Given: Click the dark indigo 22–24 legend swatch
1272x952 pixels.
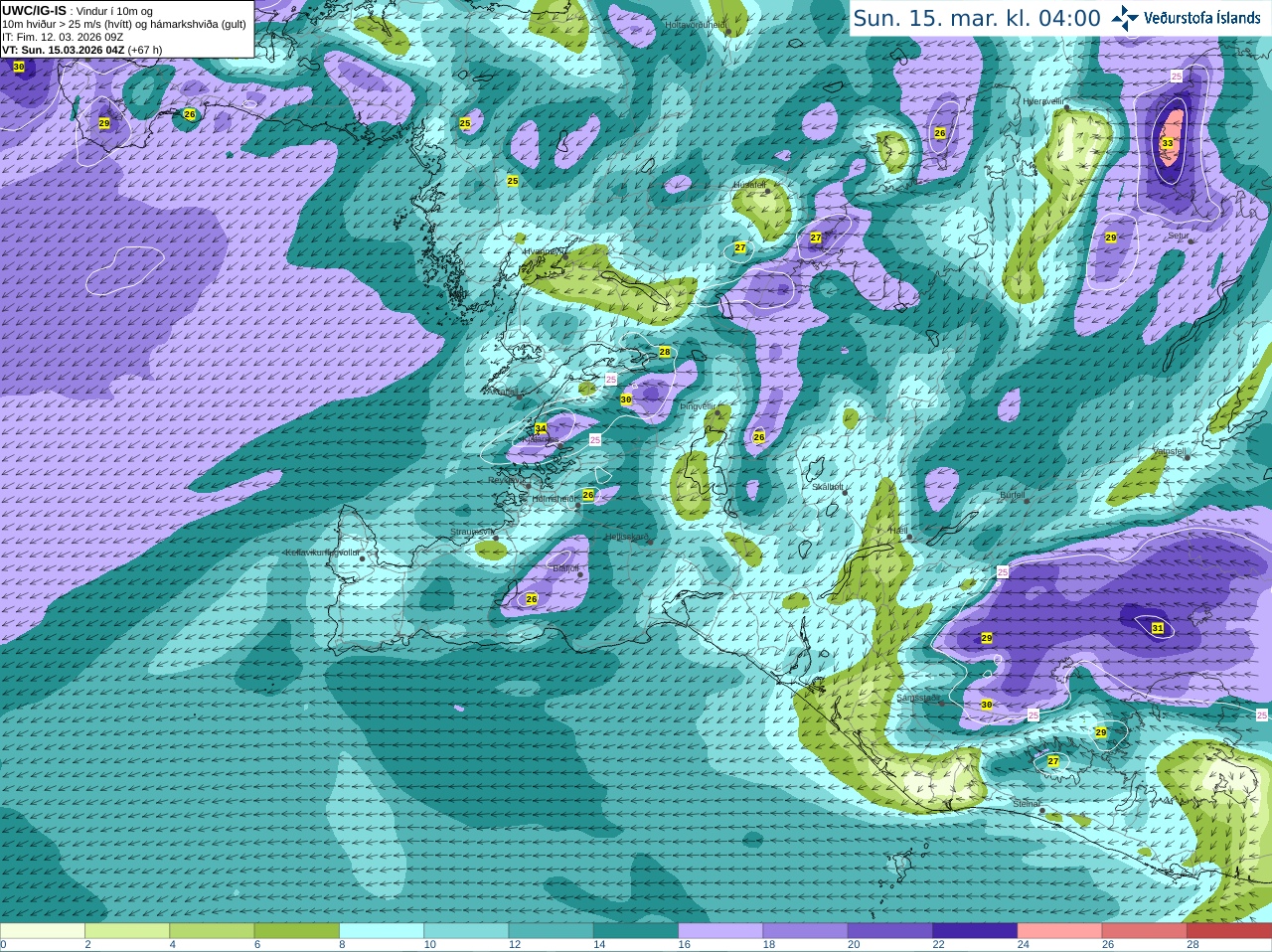Looking at the screenshot, I should tap(975, 931).
